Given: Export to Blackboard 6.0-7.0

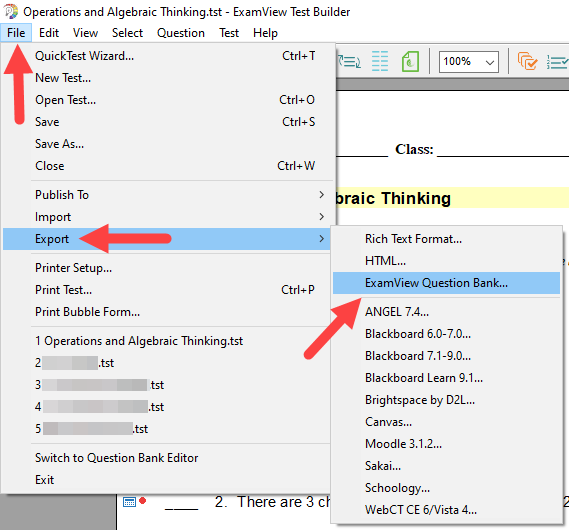Looking at the screenshot, I should tap(446, 334).
